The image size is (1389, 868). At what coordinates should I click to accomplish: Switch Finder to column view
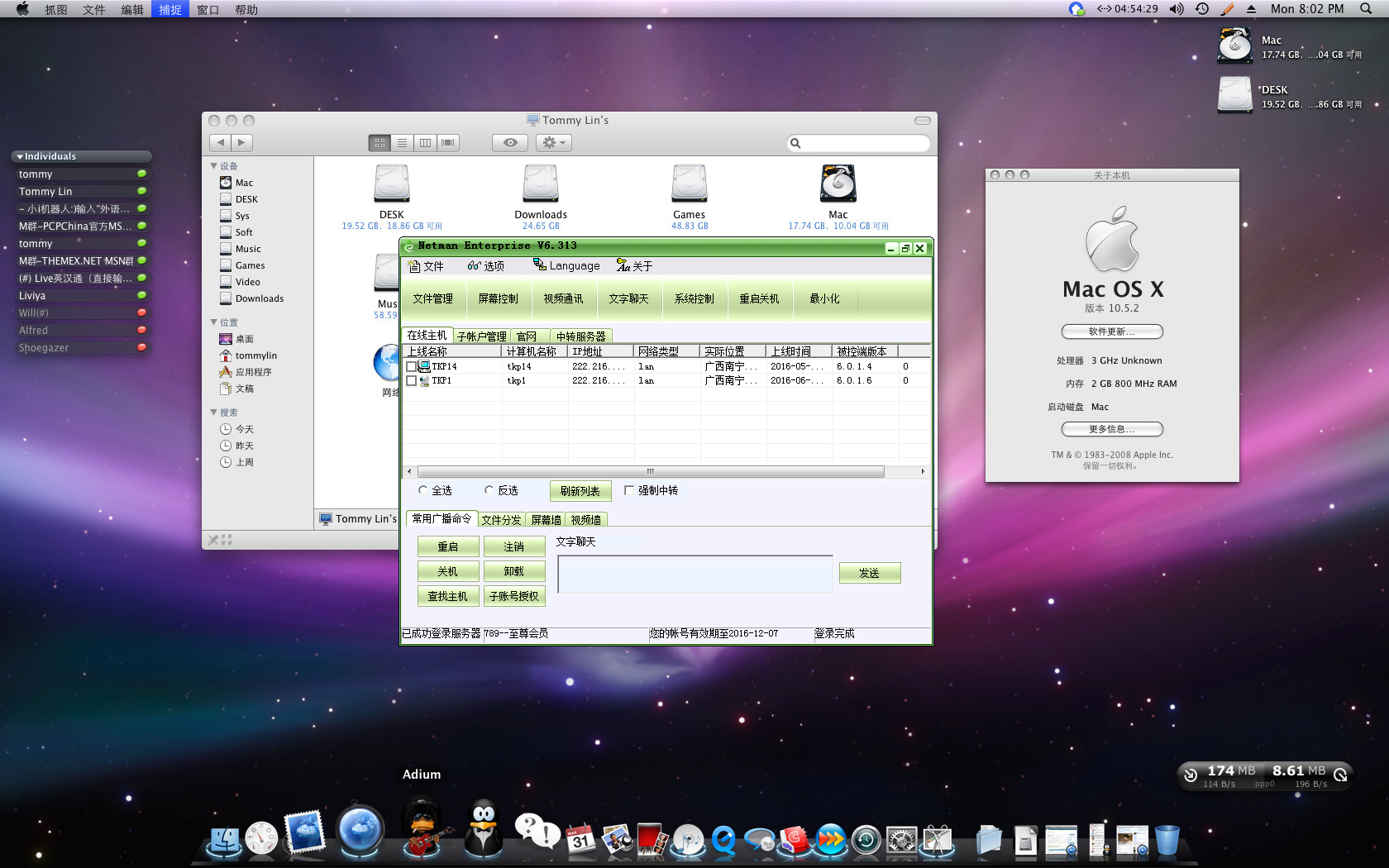425,142
